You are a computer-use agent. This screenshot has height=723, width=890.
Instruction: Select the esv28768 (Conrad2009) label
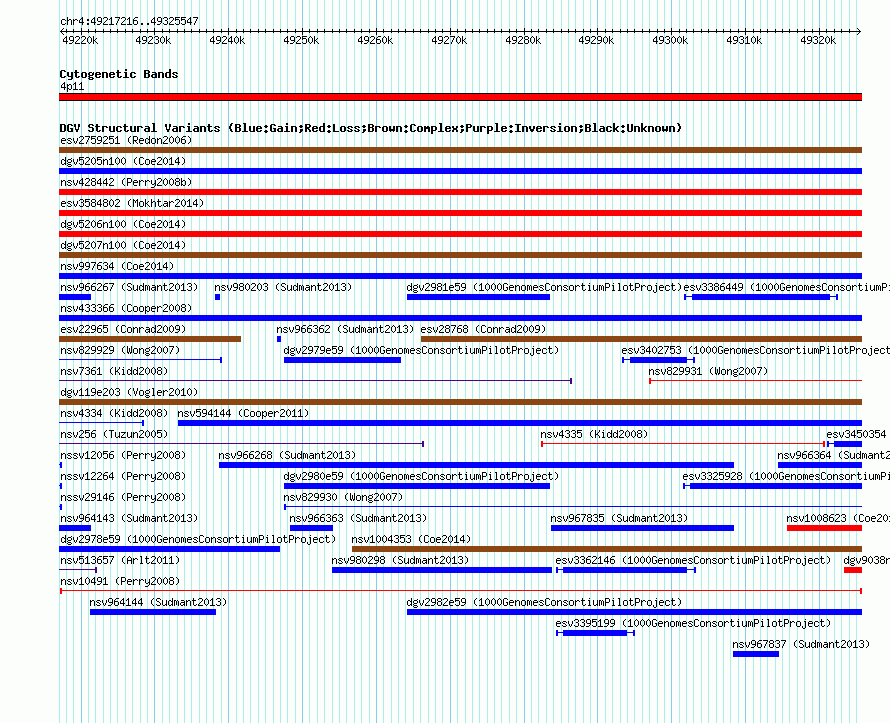[483, 329]
